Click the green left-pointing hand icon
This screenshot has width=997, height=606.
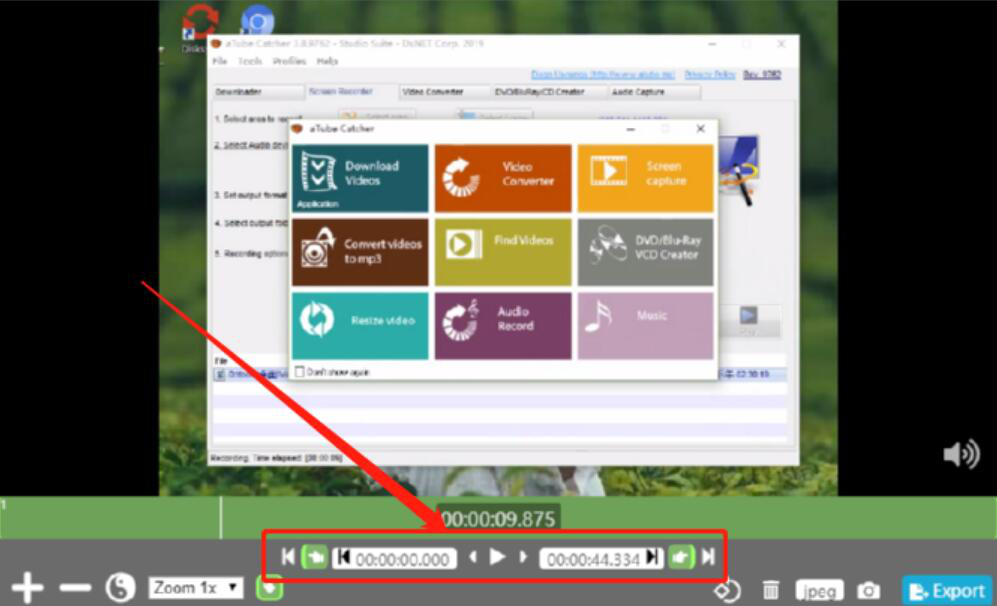pyautogui.click(x=314, y=558)
